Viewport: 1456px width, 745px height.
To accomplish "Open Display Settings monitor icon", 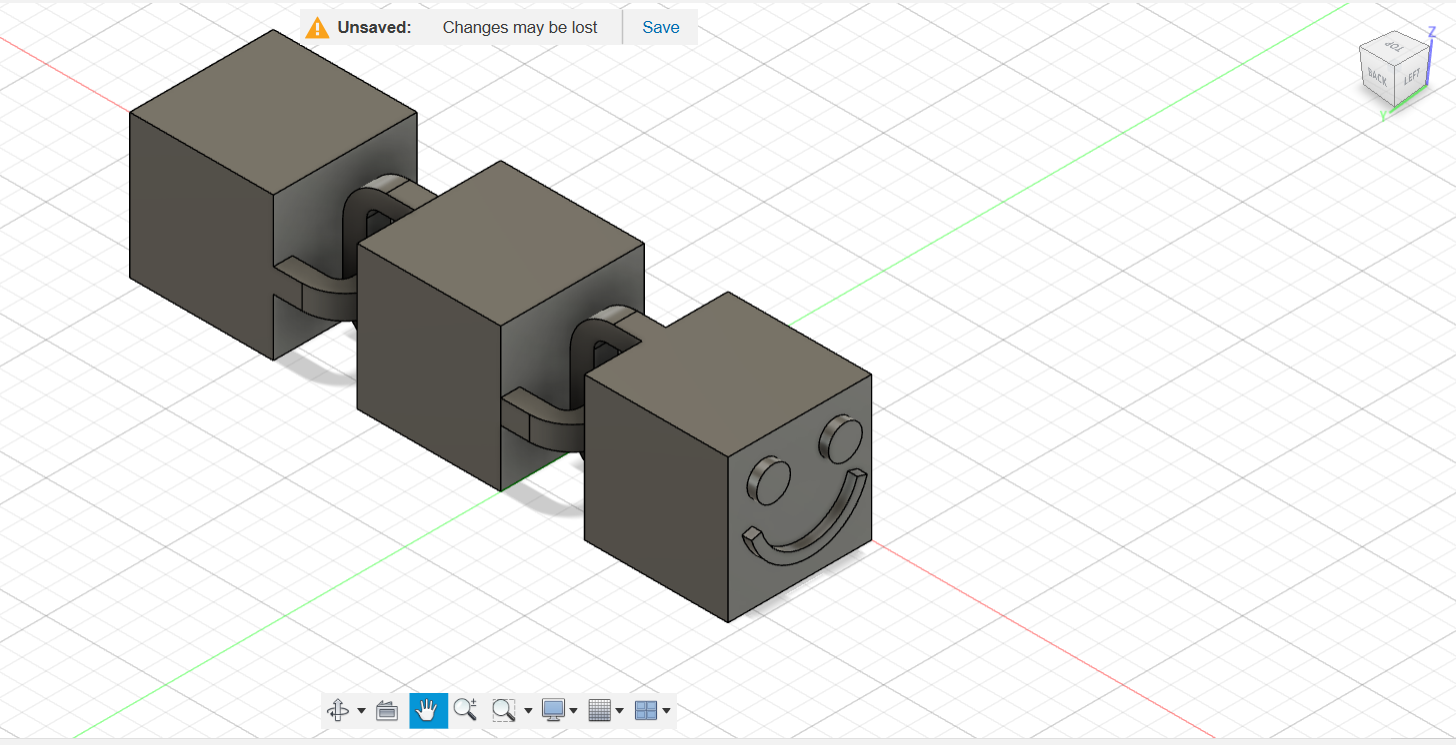I will point(553,711).
